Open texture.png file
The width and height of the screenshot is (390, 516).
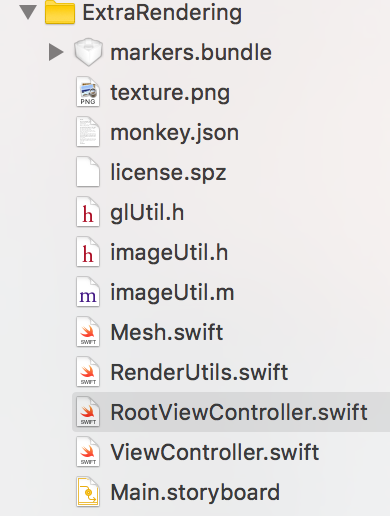coord(170,93)
